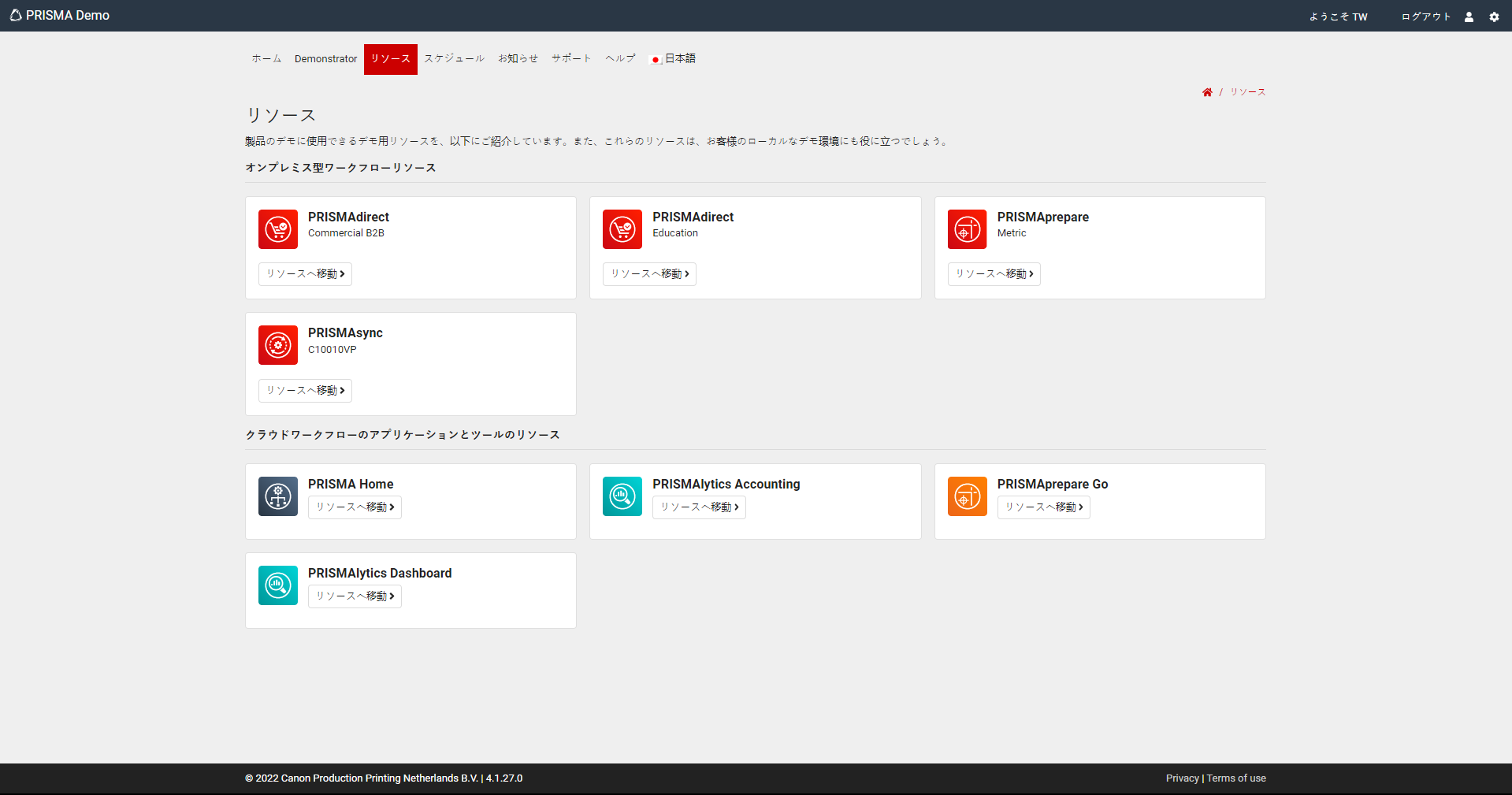Click the PRISMAlytics Dashboard title

pos(380,573)
